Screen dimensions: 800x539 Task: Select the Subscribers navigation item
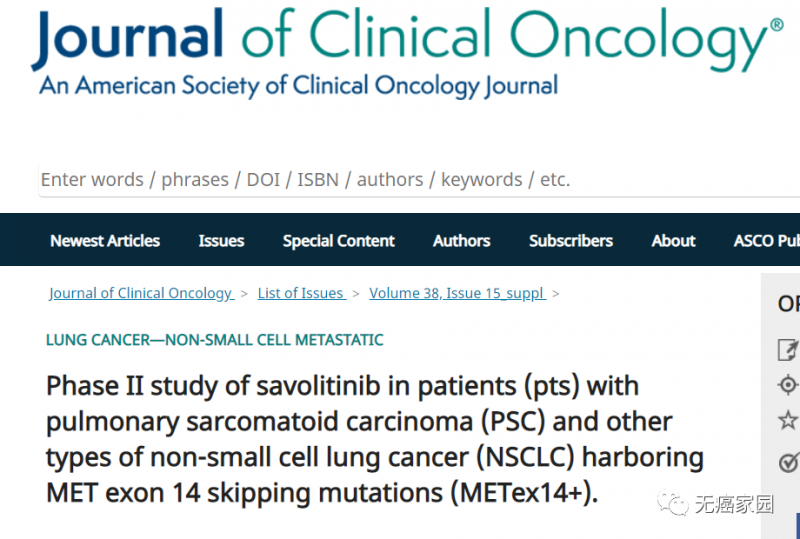pyautogui.click(x=571, y=240)
